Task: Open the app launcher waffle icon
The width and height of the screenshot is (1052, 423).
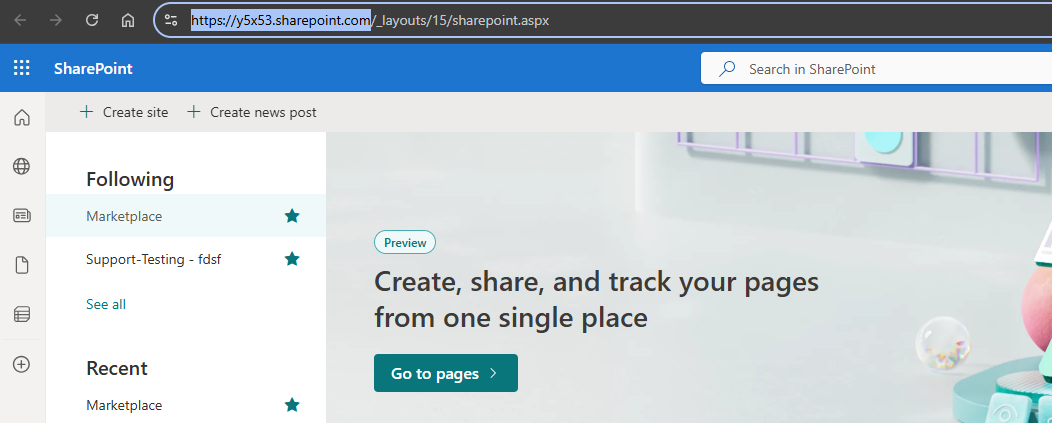Action: [21, 68]
